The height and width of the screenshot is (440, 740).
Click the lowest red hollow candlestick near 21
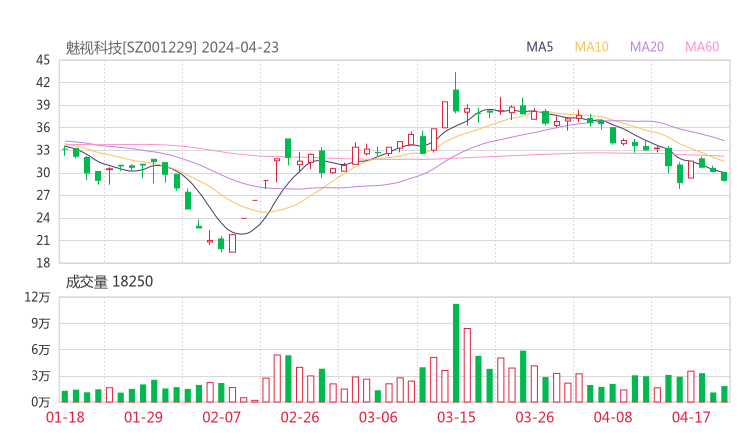[x=233, y=243]
